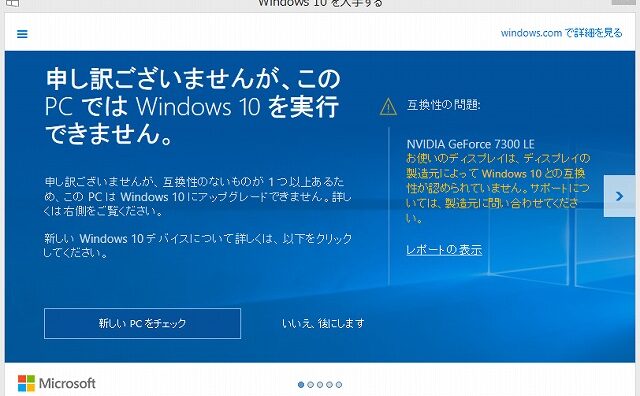Click the Microsoft wordmark text
The image size is (640, 396).
point(67,383)
